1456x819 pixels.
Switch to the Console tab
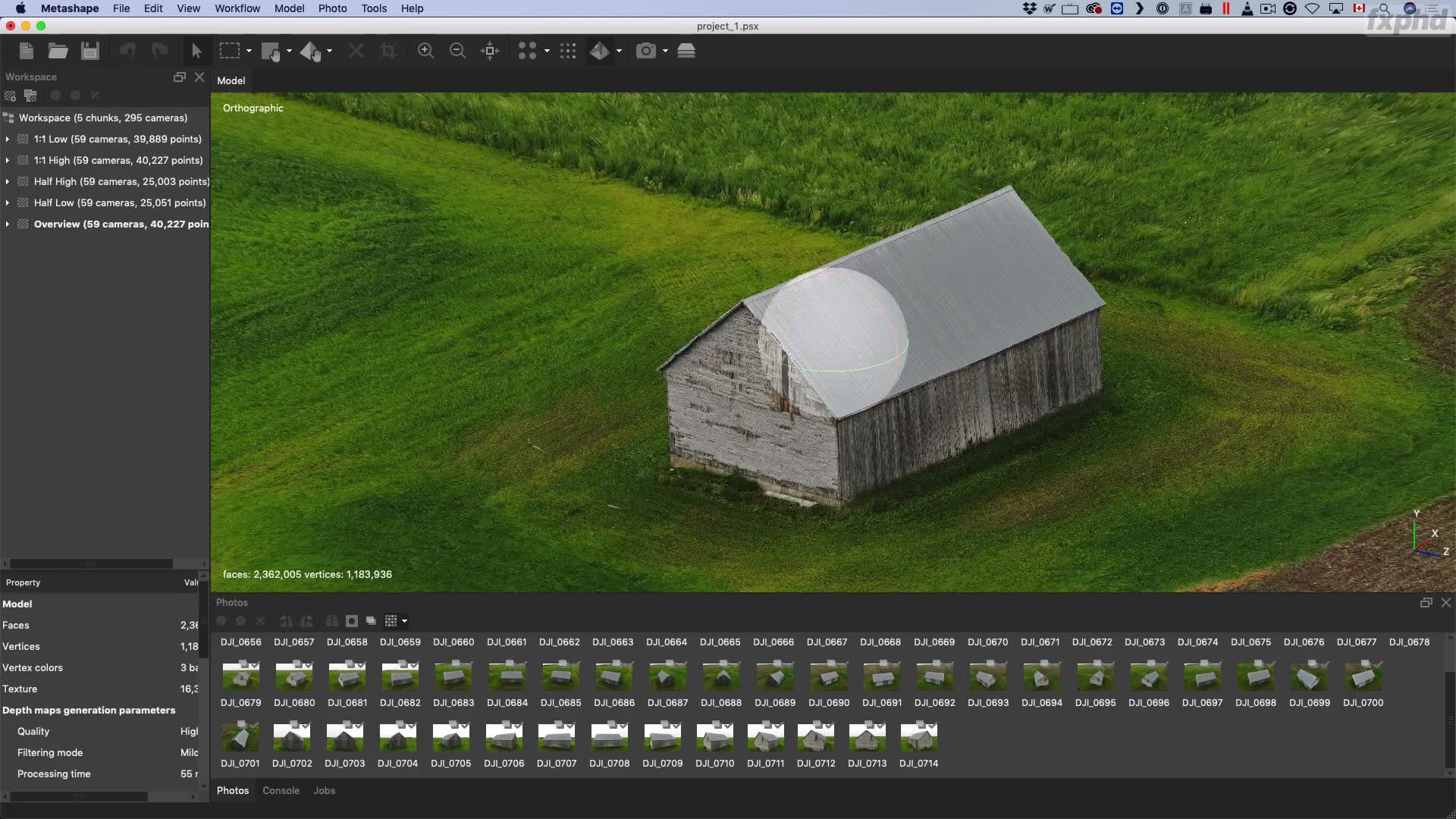(281, 790)
